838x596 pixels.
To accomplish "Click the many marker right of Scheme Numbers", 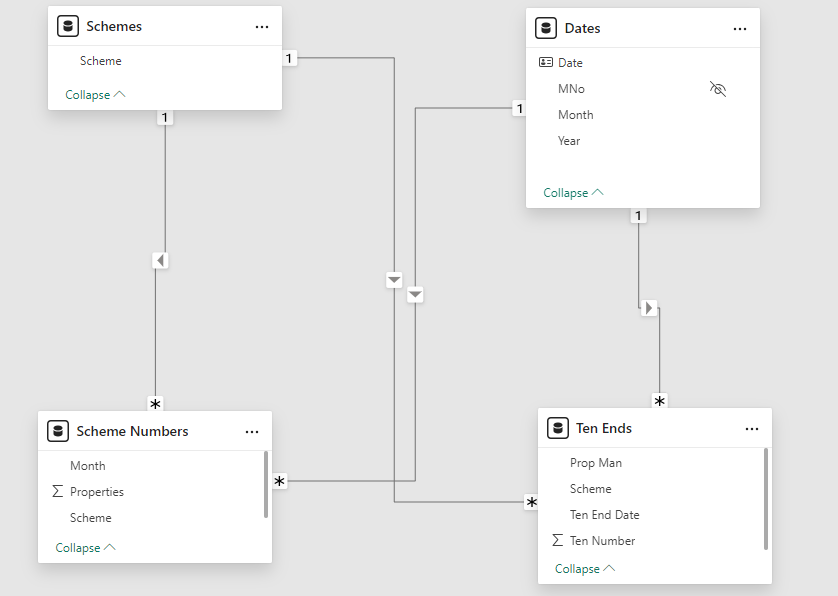I will (x=280, y=481).
